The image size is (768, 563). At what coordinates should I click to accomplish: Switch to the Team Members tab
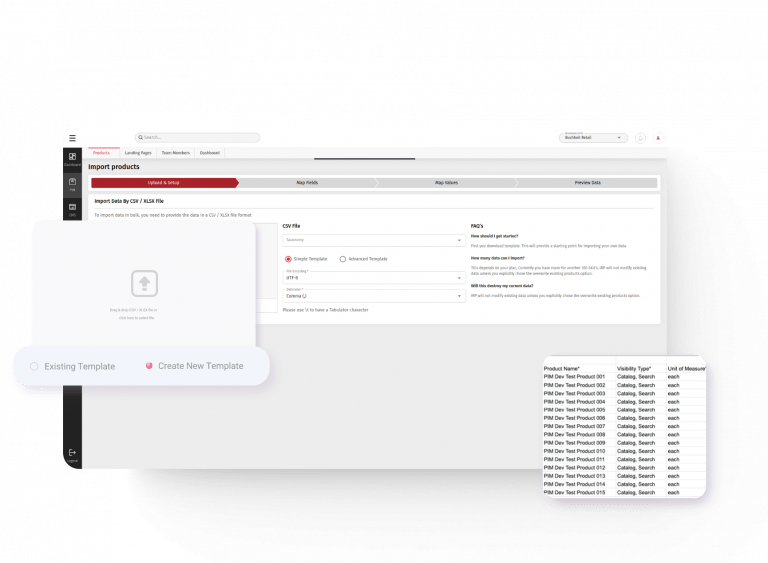[x=176, y=153]
